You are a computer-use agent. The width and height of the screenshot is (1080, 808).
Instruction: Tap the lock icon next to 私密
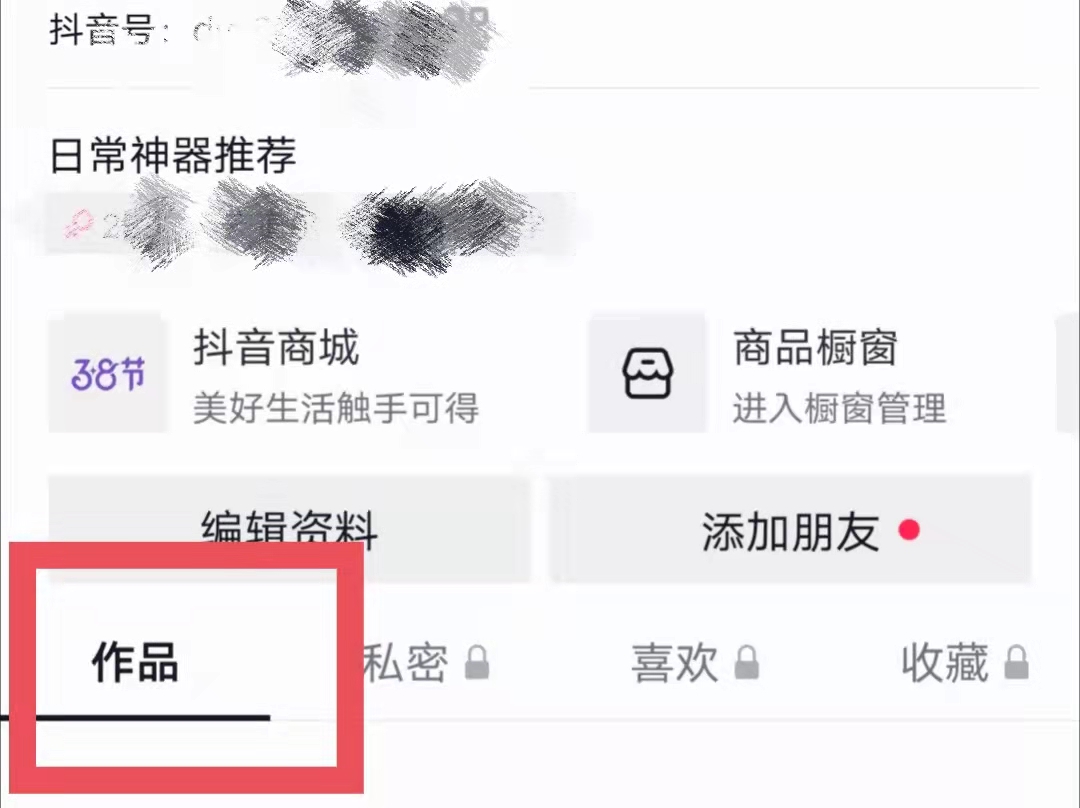tap(477, 663)
